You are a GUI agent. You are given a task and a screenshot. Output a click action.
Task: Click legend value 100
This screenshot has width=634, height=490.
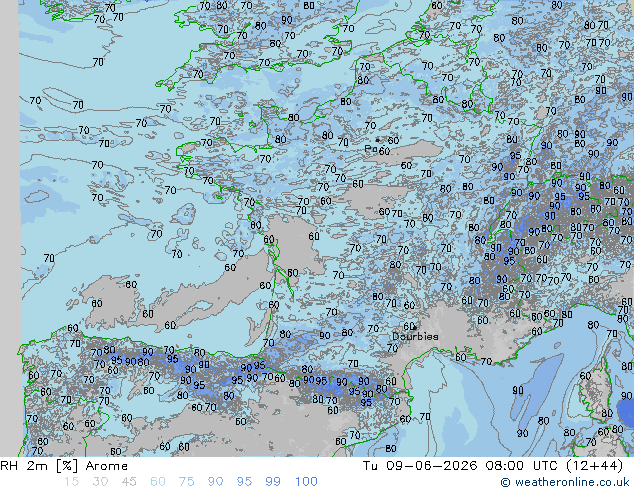(306, 482)
